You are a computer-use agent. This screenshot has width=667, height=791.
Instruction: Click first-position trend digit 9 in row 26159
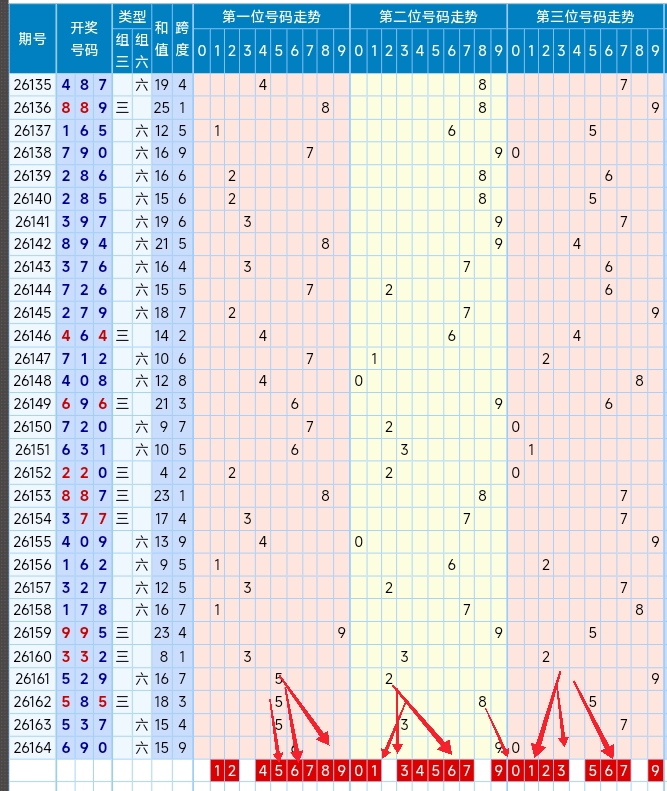342,633
